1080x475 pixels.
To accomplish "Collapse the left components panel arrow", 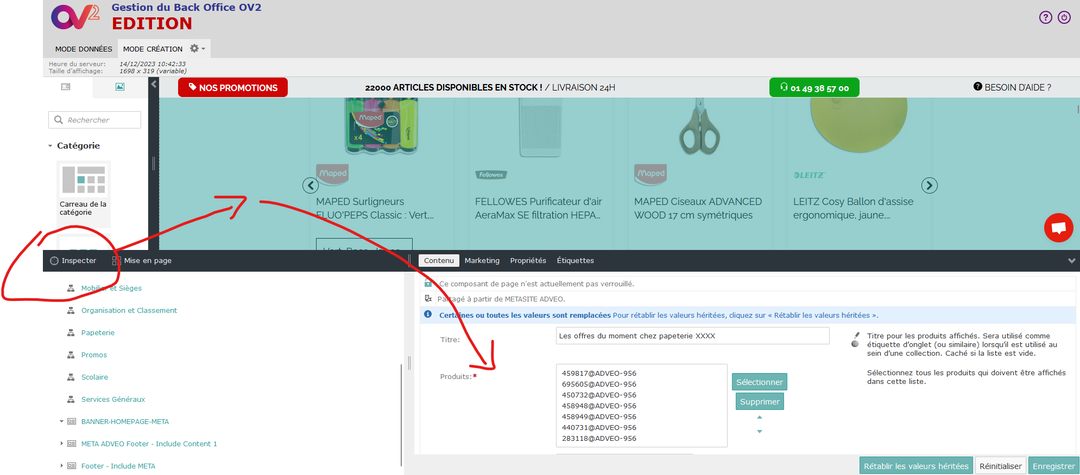I will (x=154, y=84).
